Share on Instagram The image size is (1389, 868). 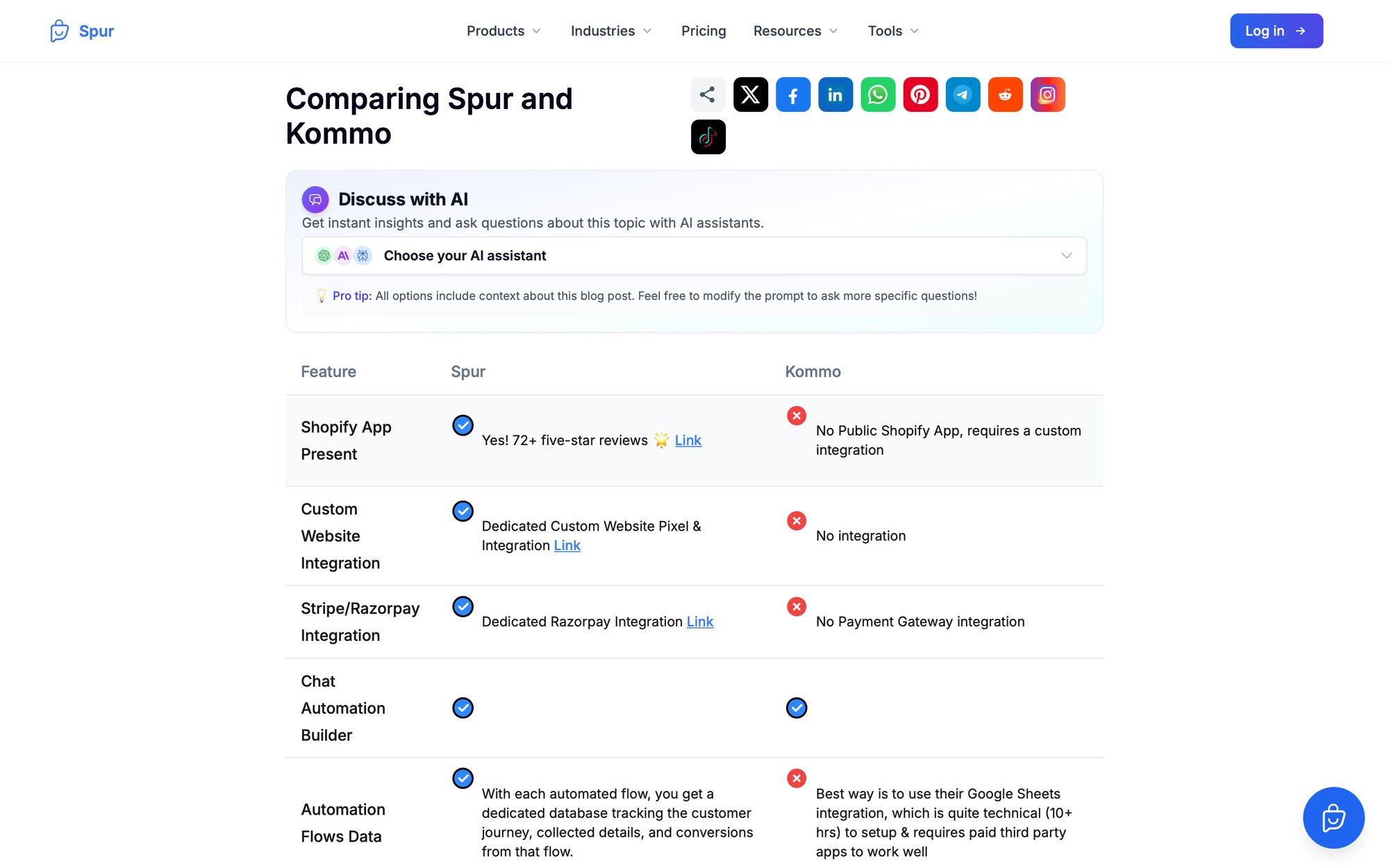1047,94
